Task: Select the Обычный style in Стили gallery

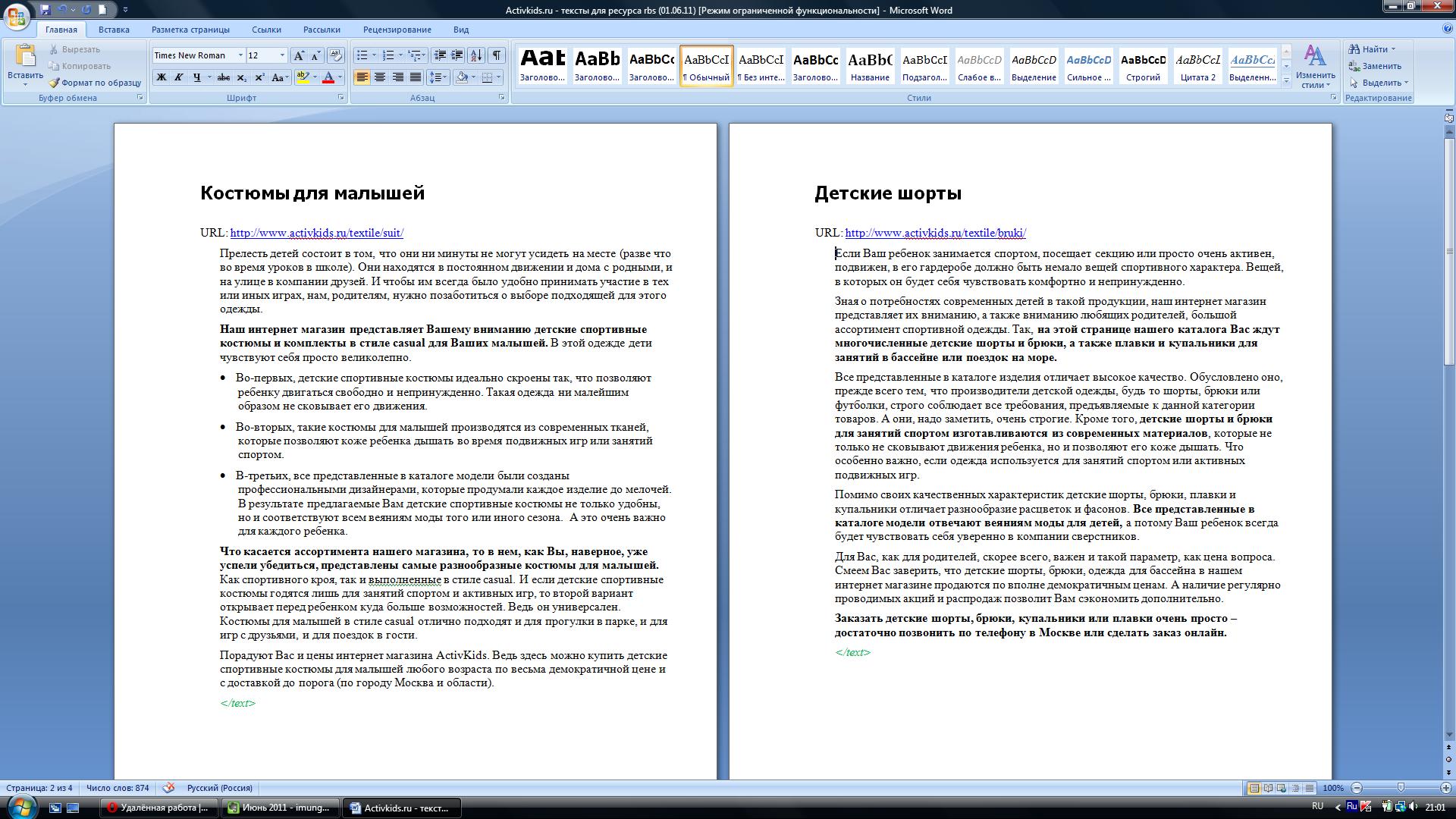Action: [x=706, y=66]
